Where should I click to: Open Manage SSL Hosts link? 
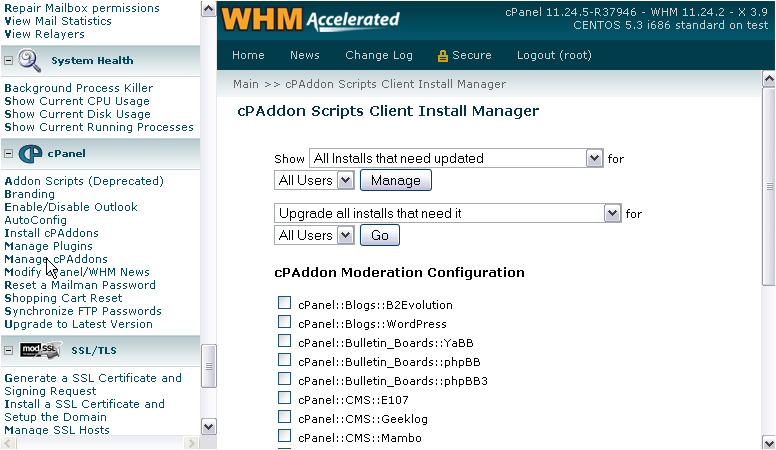pyautogui.click(x=57, y=430)
